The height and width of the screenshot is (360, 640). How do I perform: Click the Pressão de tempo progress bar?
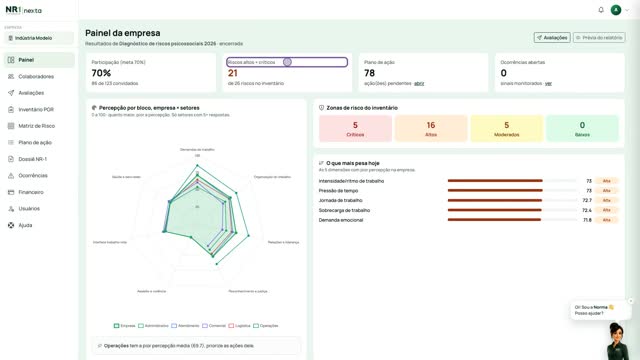click(512, 190)
